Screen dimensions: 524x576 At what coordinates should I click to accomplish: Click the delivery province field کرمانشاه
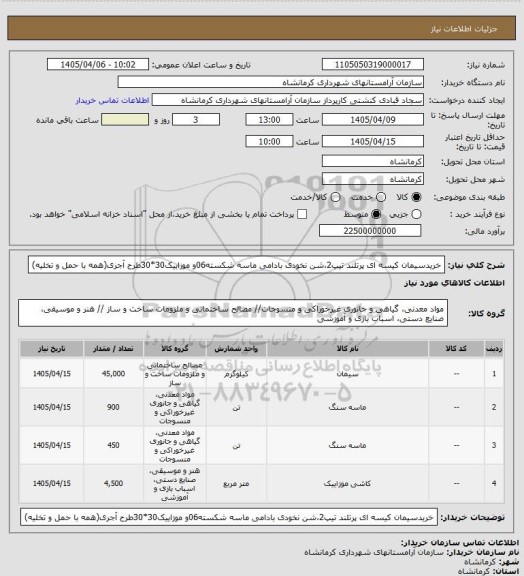point(373,161)
